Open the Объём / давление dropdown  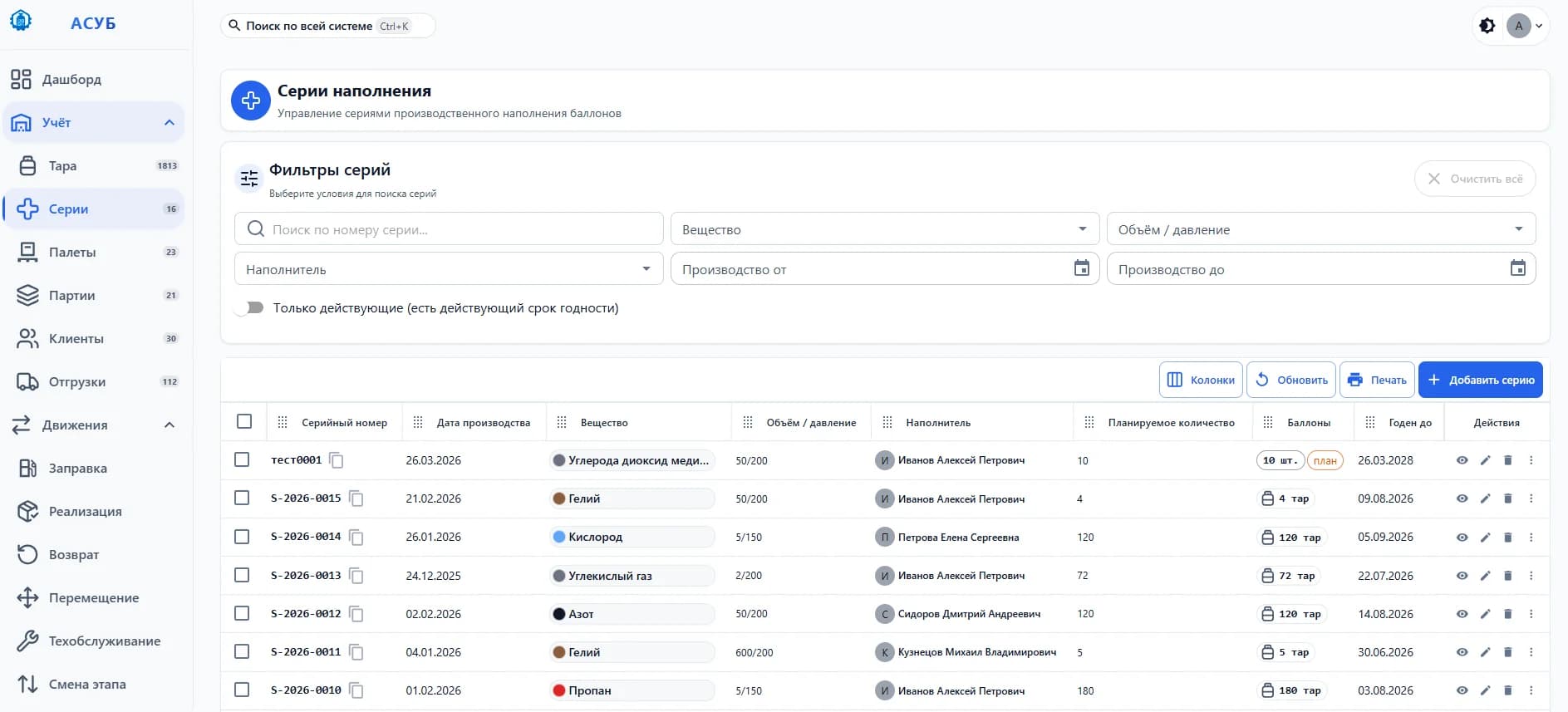1321,228
